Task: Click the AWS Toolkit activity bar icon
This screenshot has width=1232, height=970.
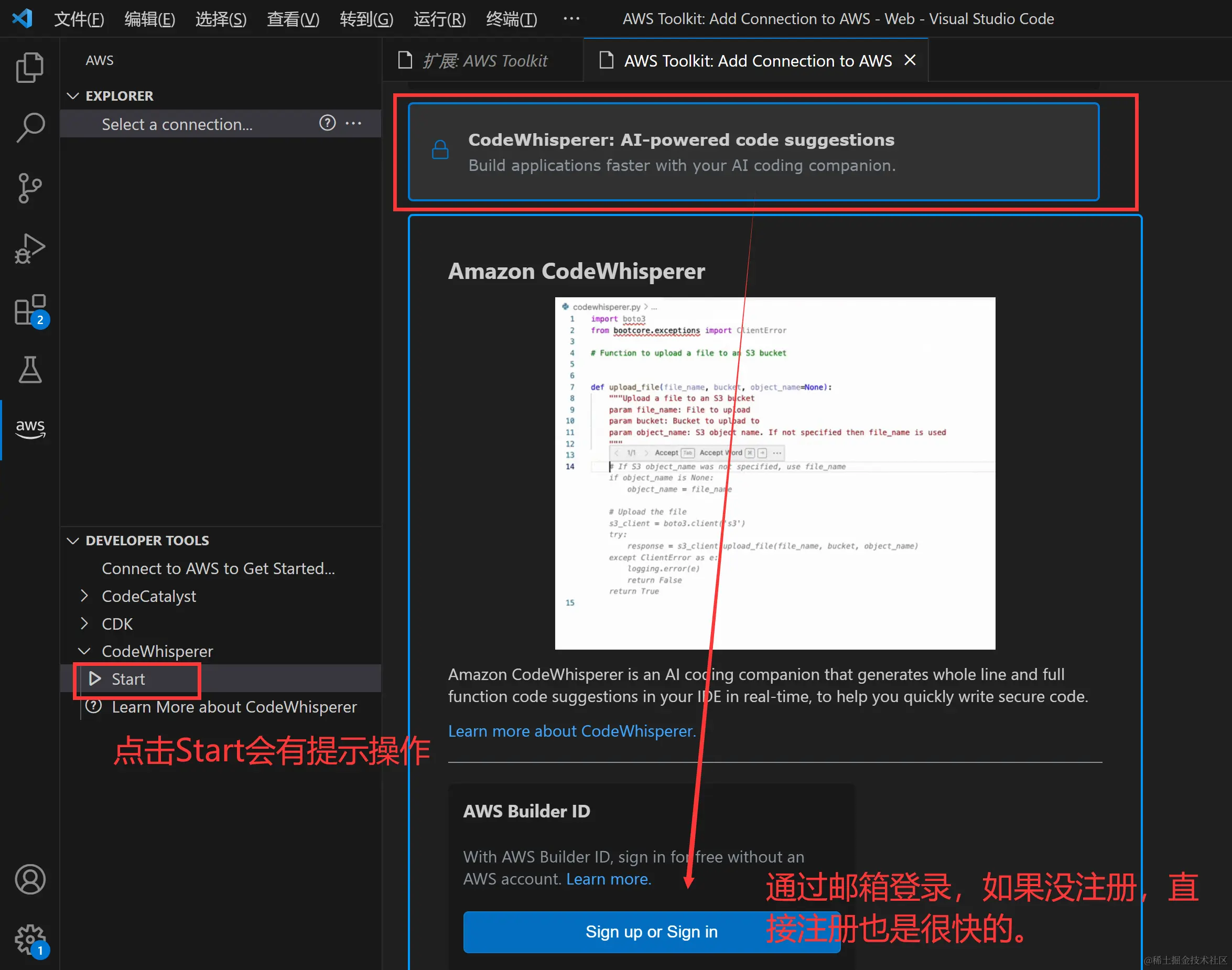Action: click(29, 429)
